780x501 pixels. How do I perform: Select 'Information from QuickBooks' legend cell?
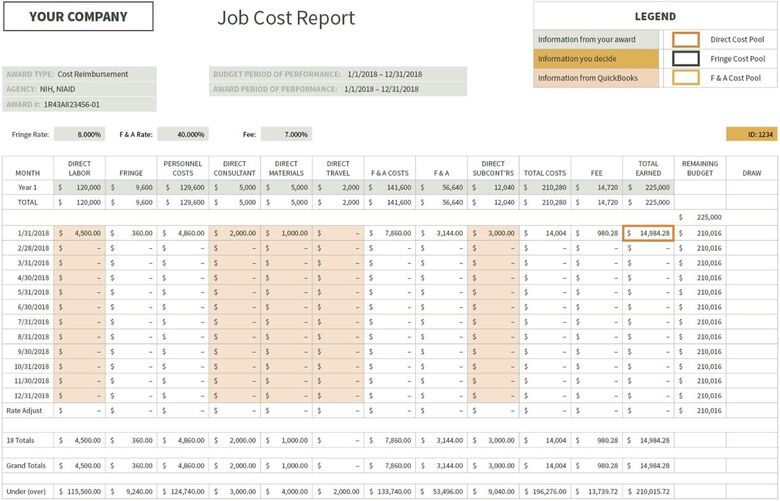pyautogui.click(x=596, y=78)
